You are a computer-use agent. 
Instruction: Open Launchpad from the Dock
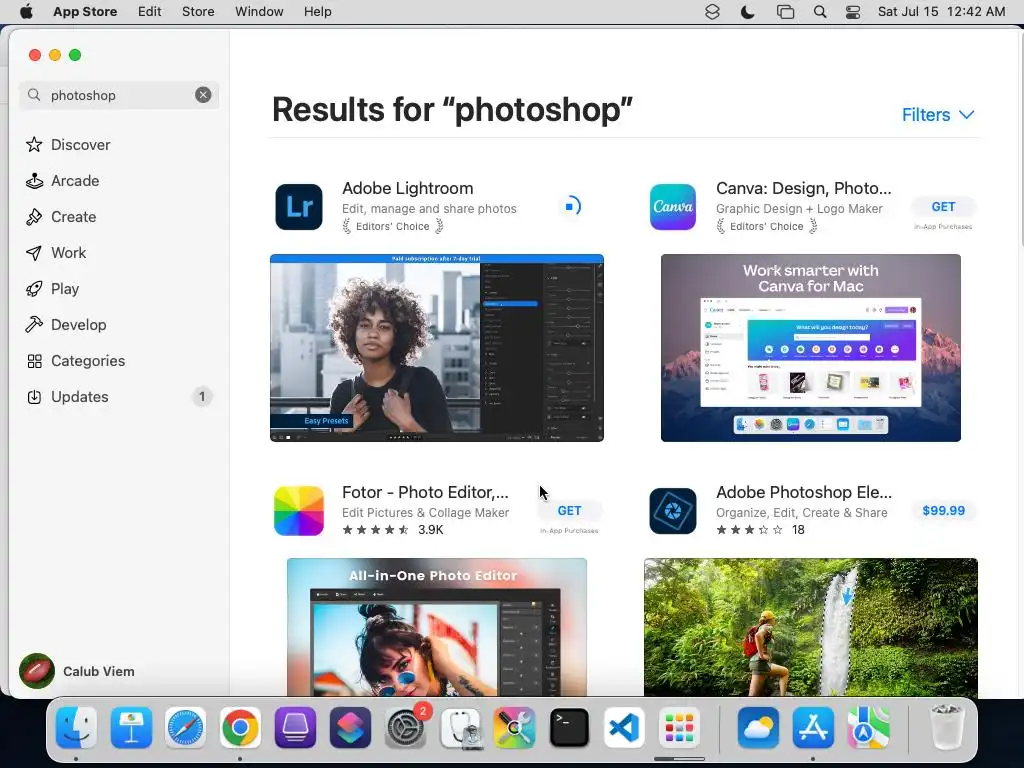pos(679,728)
